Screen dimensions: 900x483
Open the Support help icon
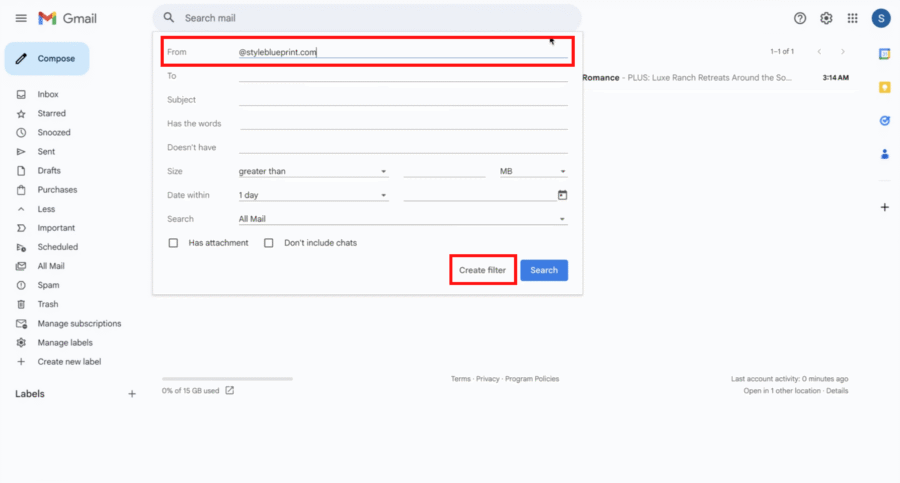click(x=800, y=18)
